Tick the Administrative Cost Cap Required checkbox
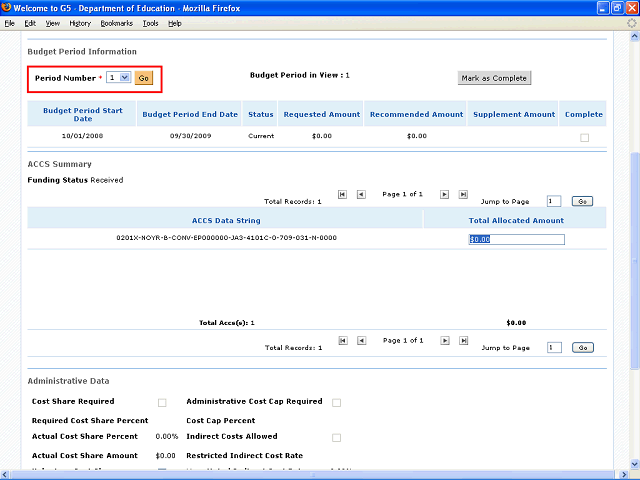Viewport: 640px width, 480px height. pyautogui.click(x=336, y=403)
